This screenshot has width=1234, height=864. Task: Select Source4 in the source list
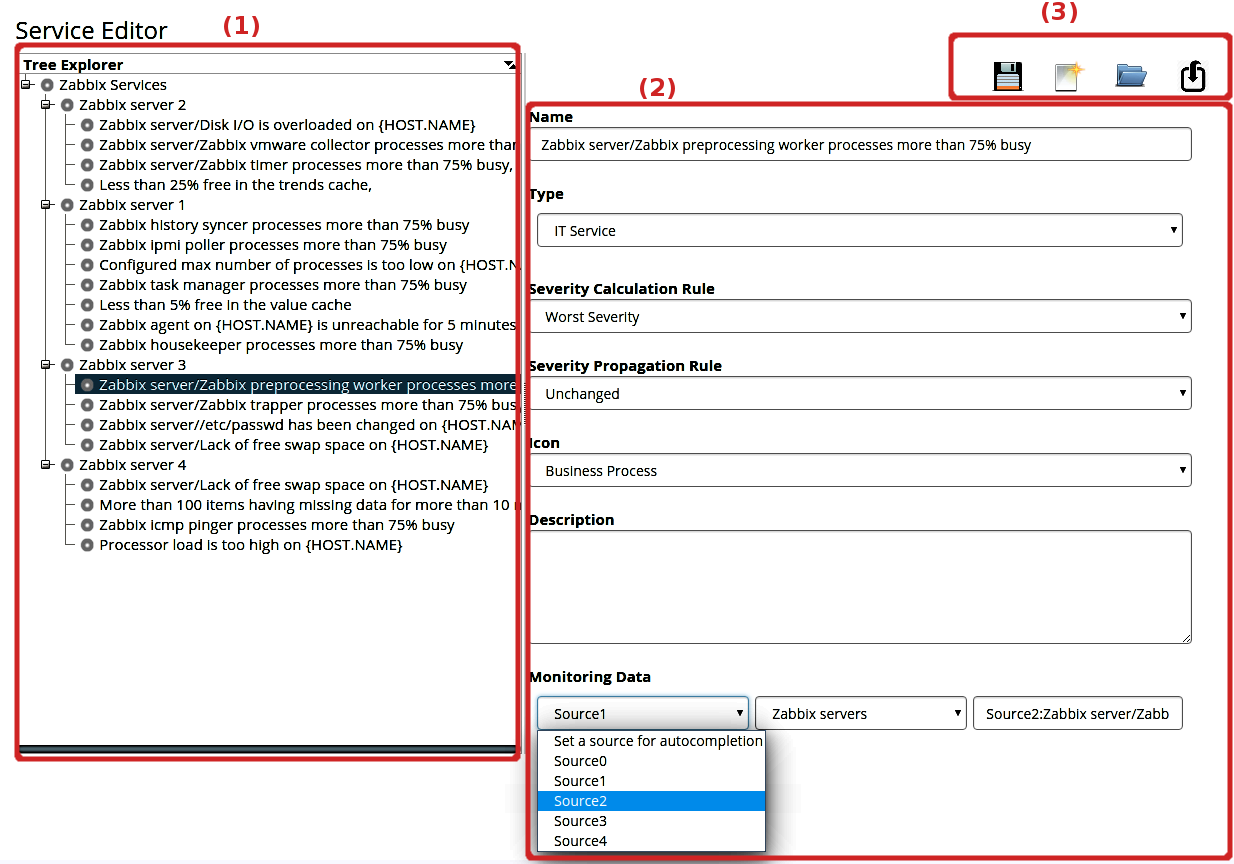click(581, 841)
